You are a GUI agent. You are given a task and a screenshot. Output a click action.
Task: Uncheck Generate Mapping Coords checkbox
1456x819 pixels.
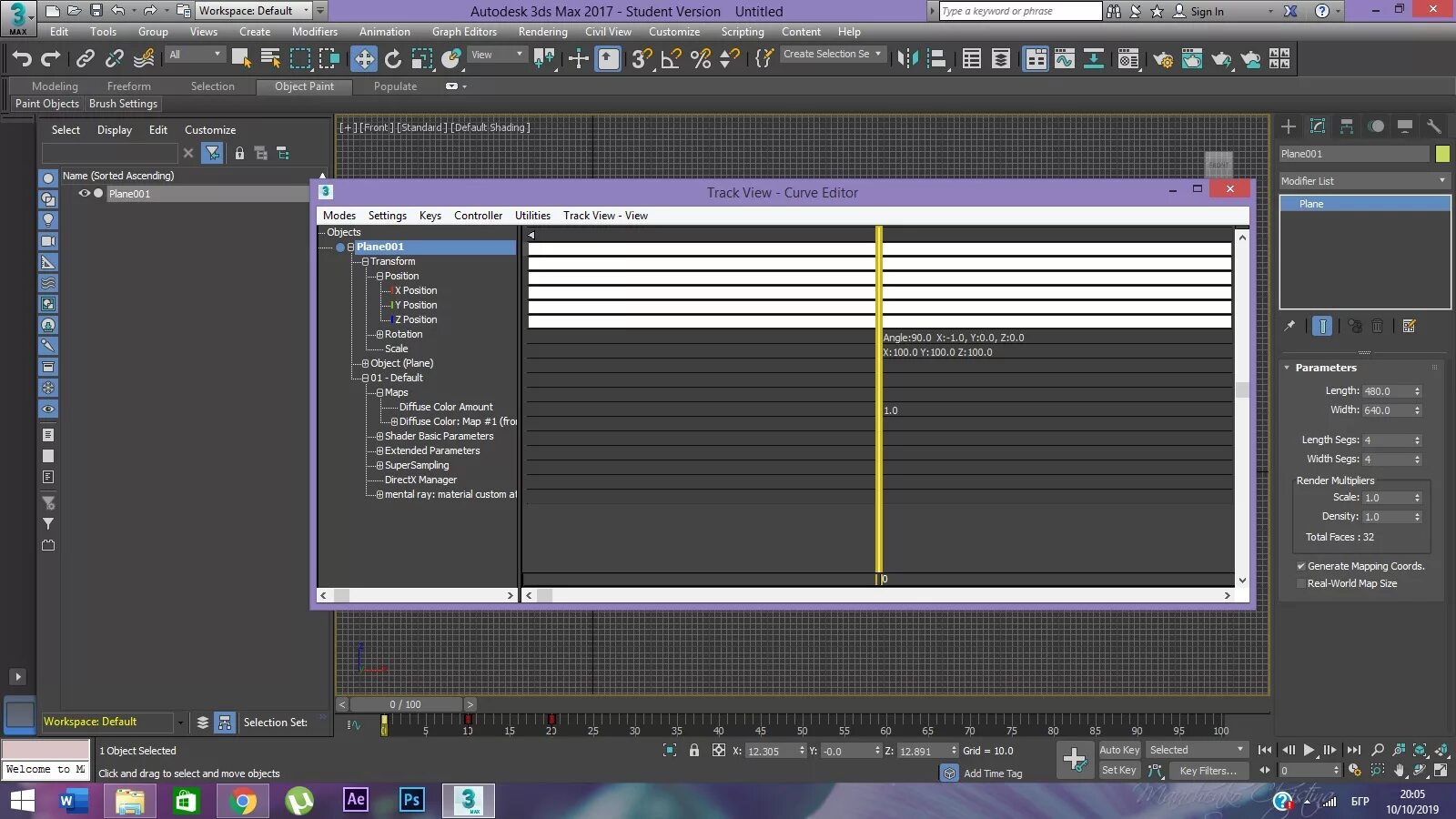pyautogui.click(x=1301, y=566)
